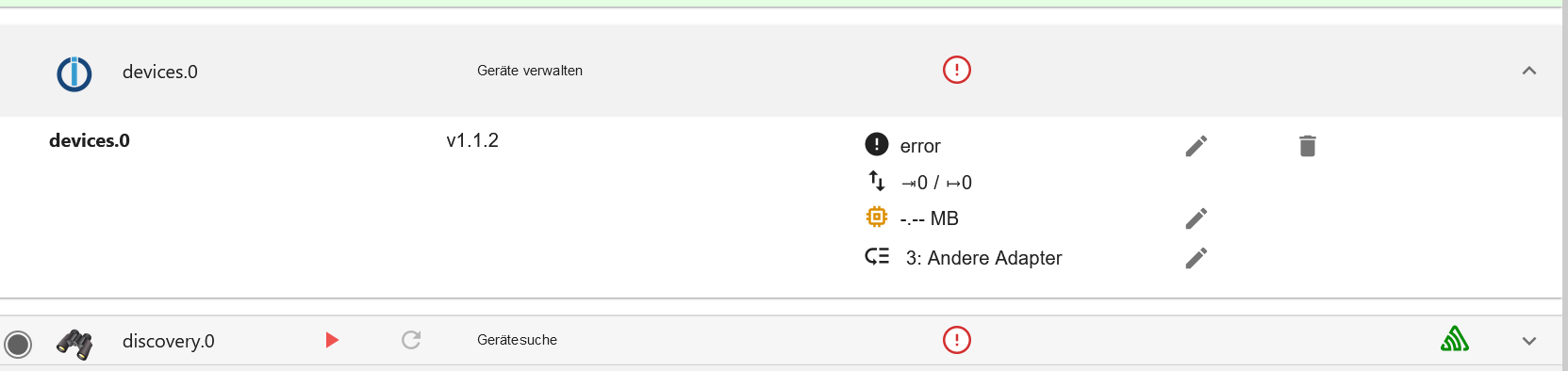The image size is (1568, 371).
Task: Edit the memory limit beside -.-- MB
Action: click(1197, 218)
